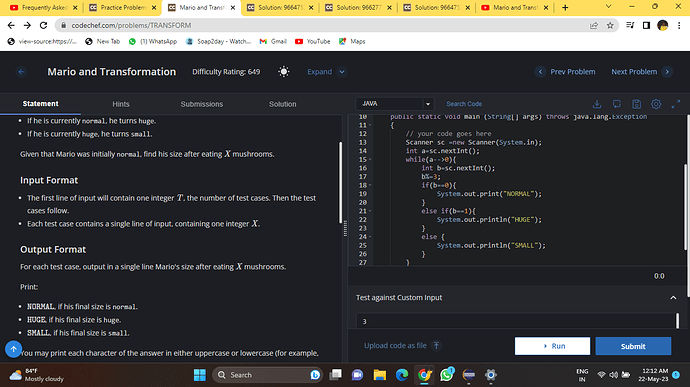Image resolution: width=690 pixels, height=387 pixels.
Task: Click the browser forward arrow
Action: pos(27,26)
